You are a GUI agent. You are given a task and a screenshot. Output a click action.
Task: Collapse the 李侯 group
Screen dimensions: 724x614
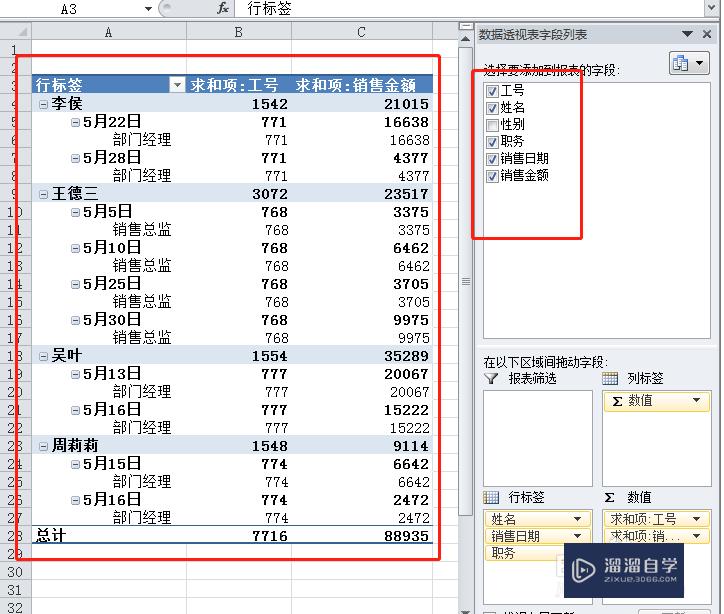43,104
